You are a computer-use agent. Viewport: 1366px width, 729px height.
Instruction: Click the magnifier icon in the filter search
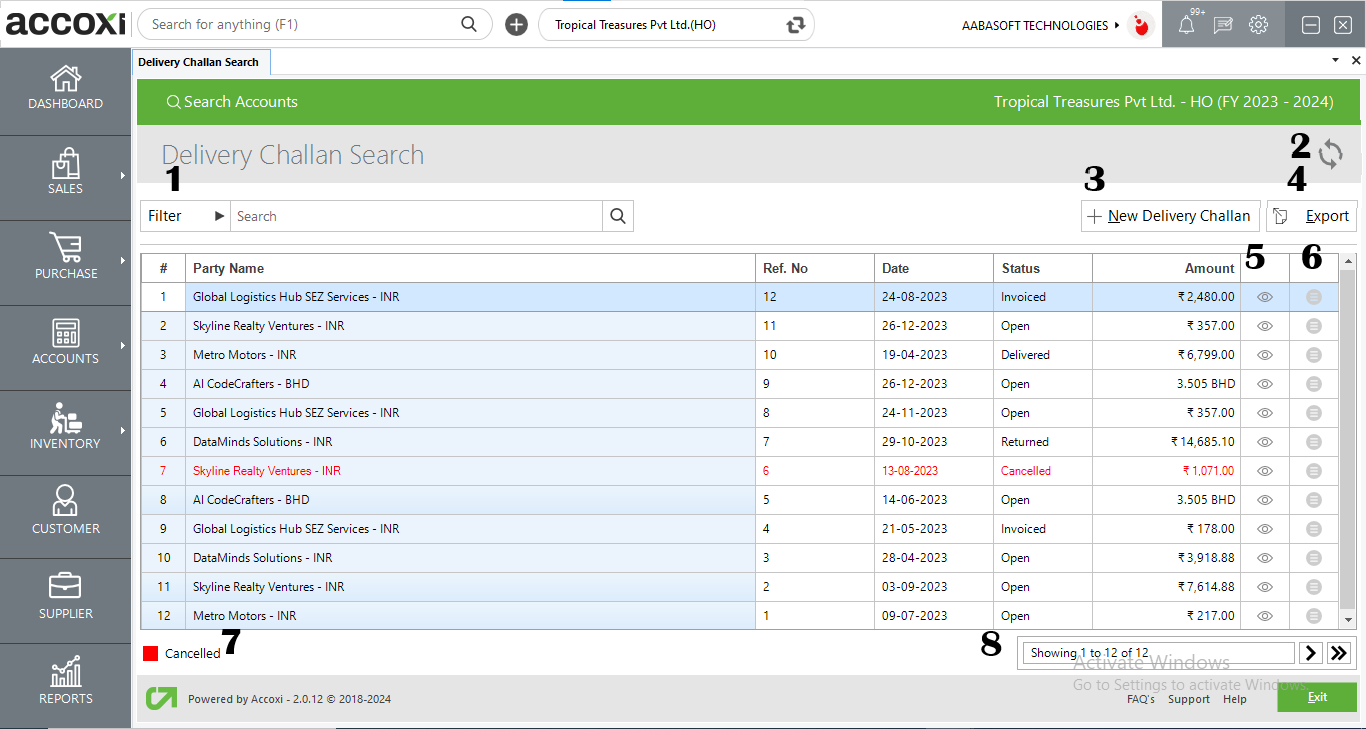click(x=618, y=216)
